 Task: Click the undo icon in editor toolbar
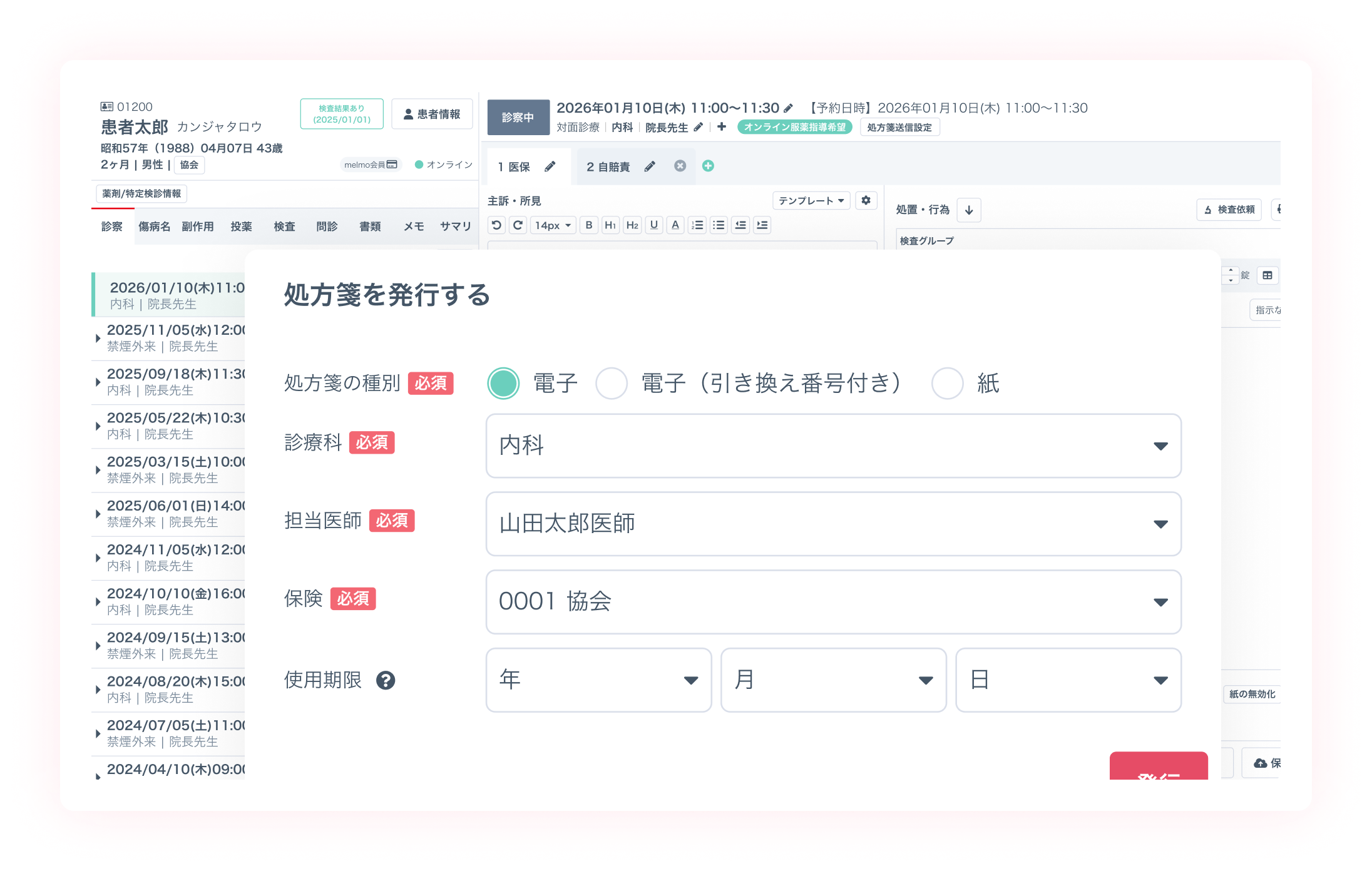496,225
